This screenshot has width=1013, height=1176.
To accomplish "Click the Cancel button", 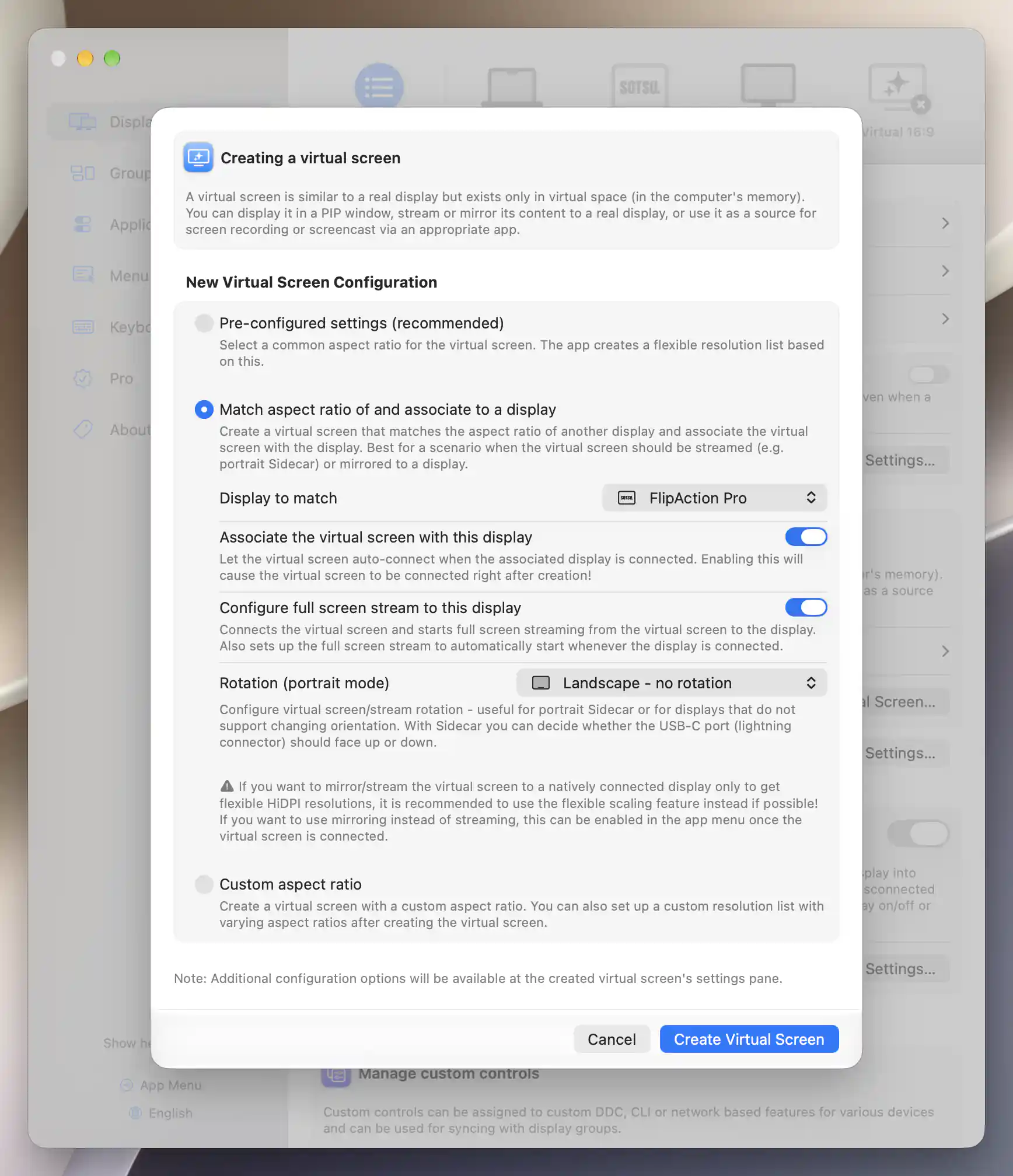I will tap(612, 1039).
